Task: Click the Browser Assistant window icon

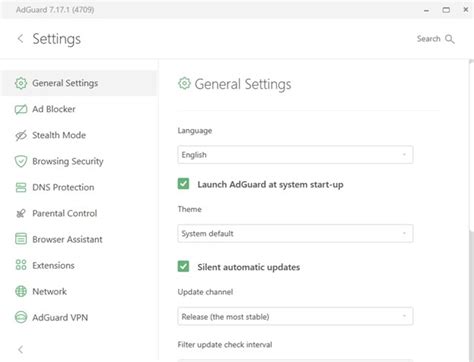Action: click(21, 239)
